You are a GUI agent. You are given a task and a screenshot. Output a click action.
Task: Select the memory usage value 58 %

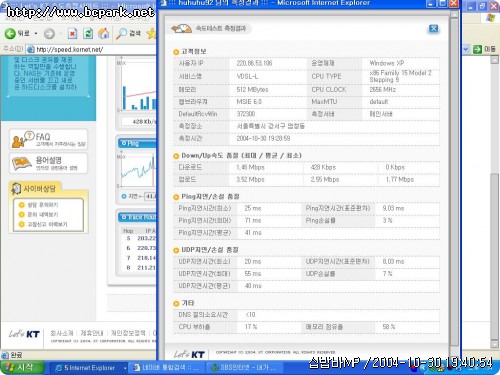tap(389, 327)
